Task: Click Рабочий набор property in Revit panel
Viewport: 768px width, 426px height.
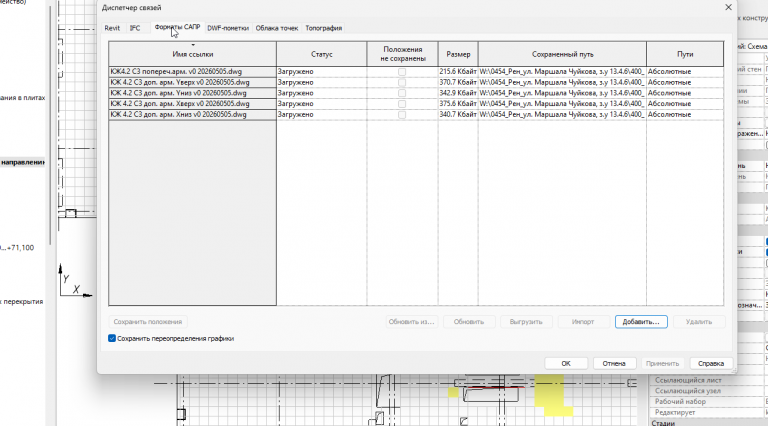Action: point(680,402)
